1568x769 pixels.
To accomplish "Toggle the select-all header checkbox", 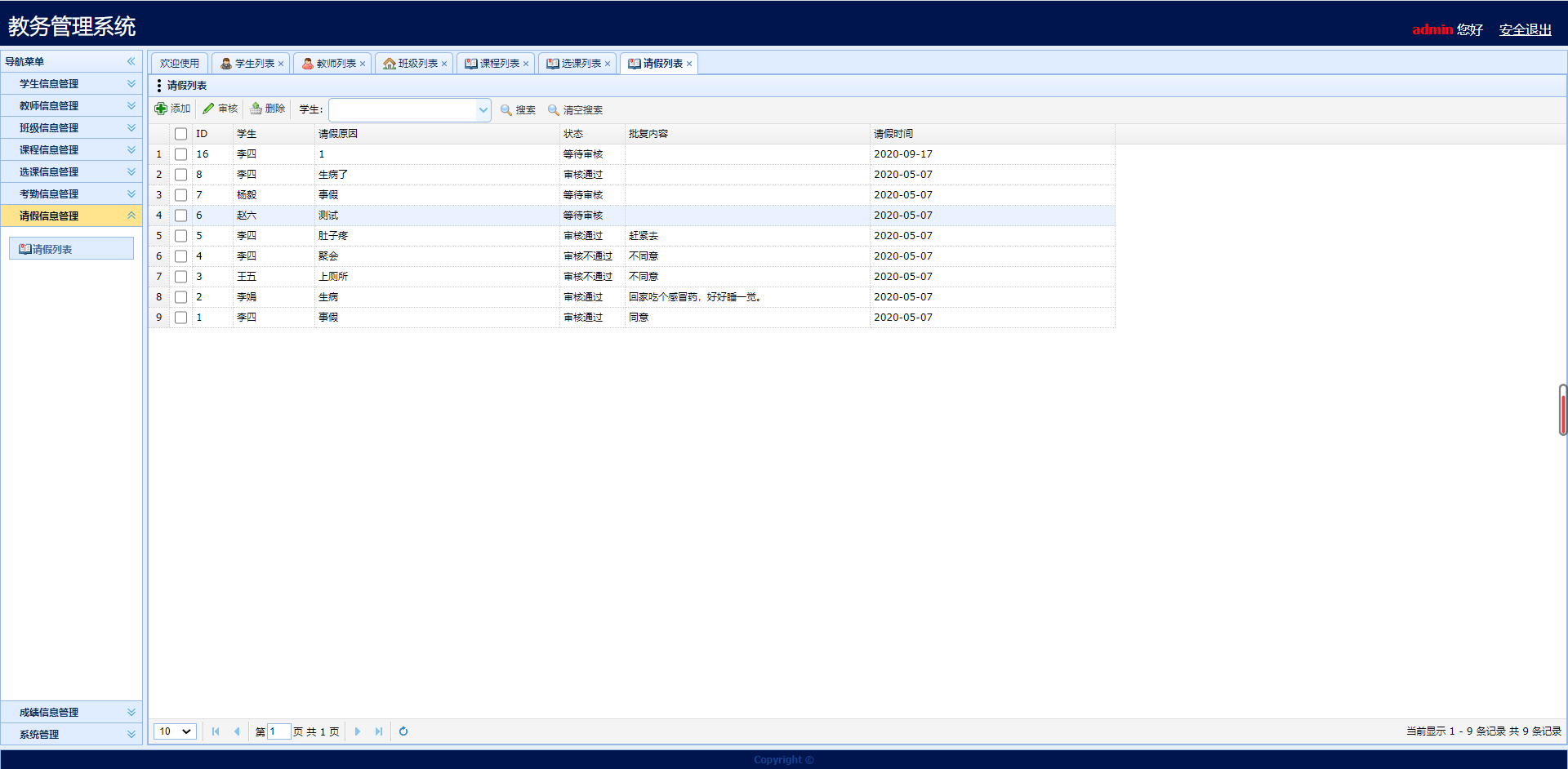I will [181, 134].
